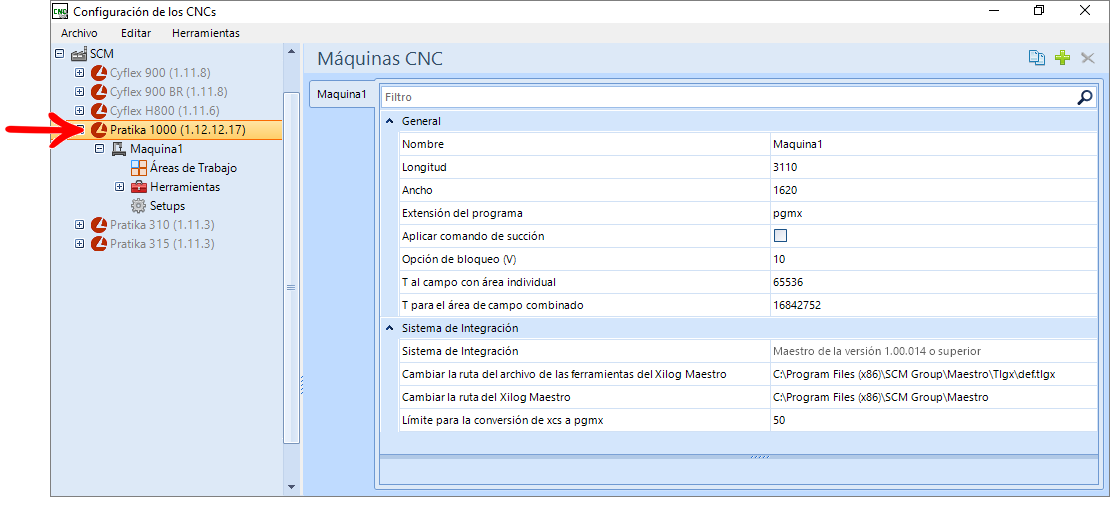Click the T al campo con área individual label

pyautogui.click(x=479, y=282)
